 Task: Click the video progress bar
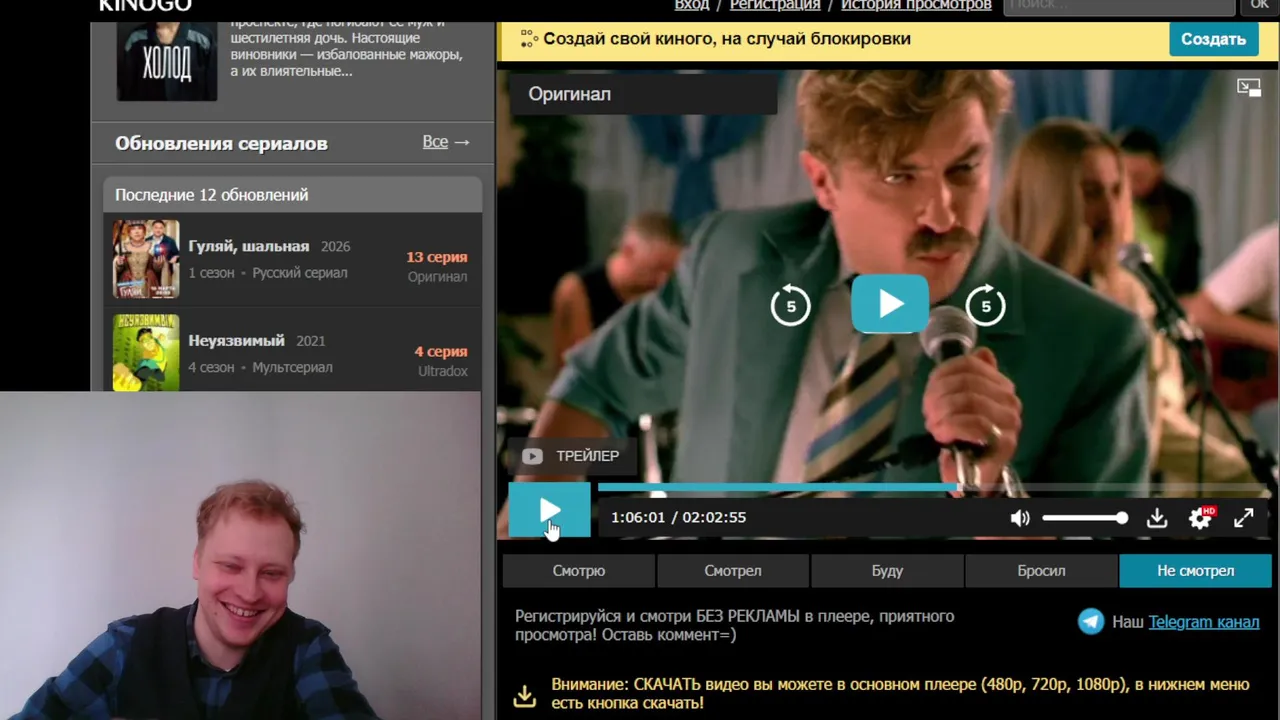[x=934, y=487]
